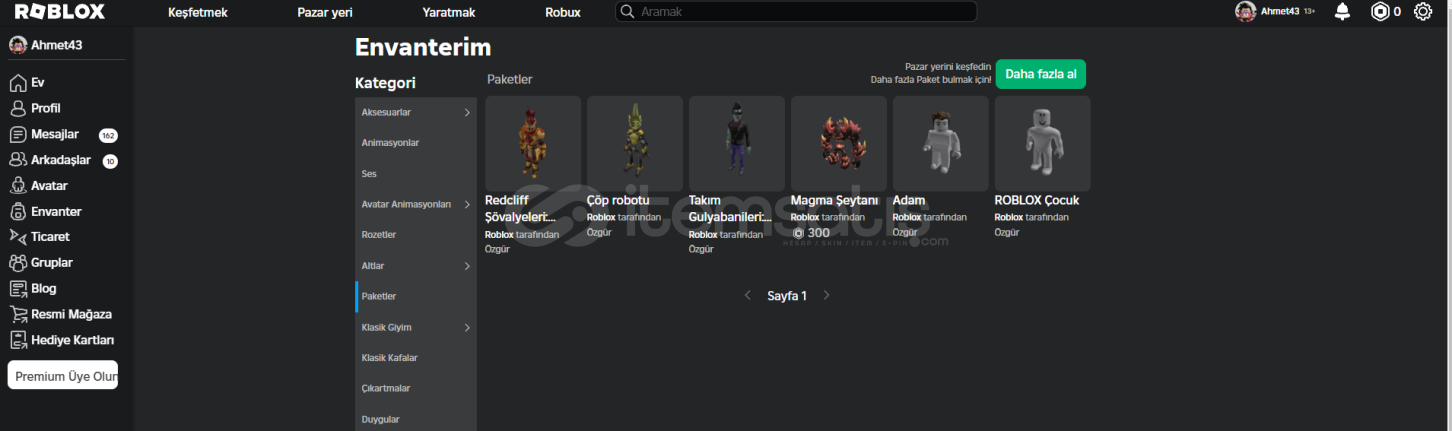This screenshot has height=431, width=1452.
Task: Go to the previous inventory page
Action: coord(747,296)
